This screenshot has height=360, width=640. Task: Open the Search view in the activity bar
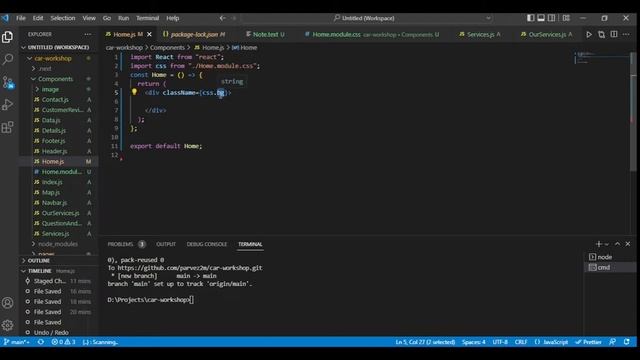[x=7, y=60]
